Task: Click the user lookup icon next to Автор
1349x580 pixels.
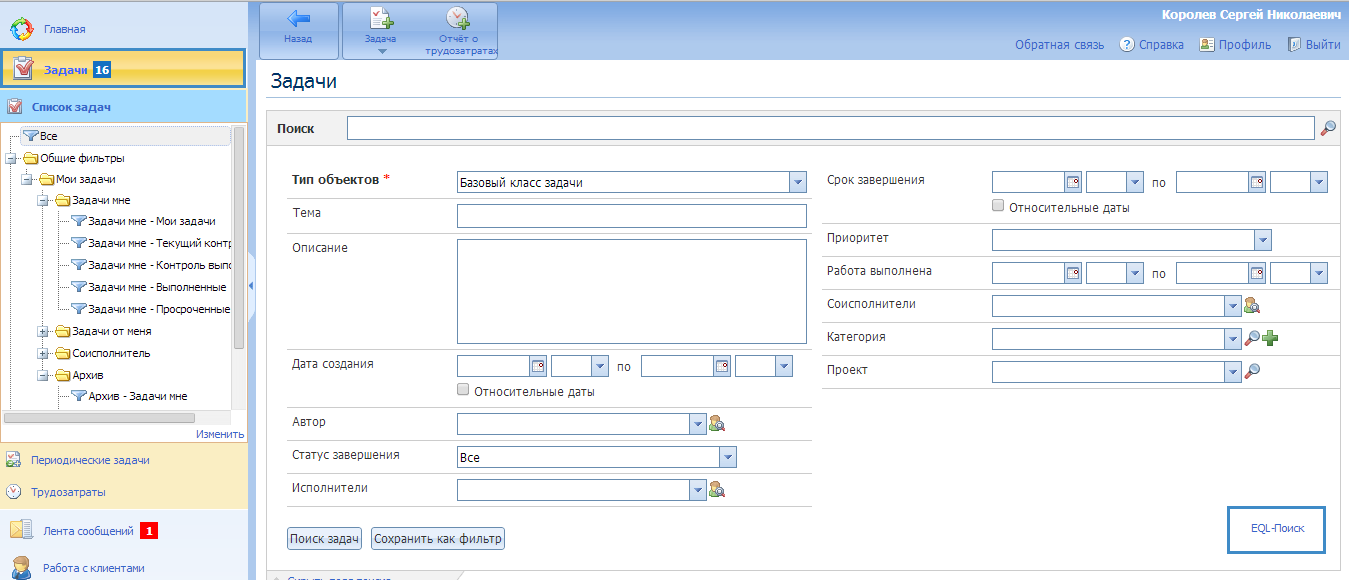Action: click(x=716, y=424)
